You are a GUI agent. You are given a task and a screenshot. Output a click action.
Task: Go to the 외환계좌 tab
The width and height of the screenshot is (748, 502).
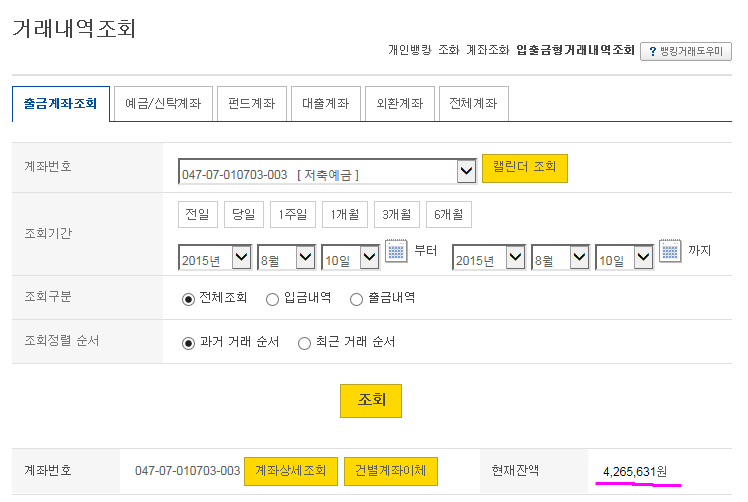pyautogui.click(x=400, y=103)
